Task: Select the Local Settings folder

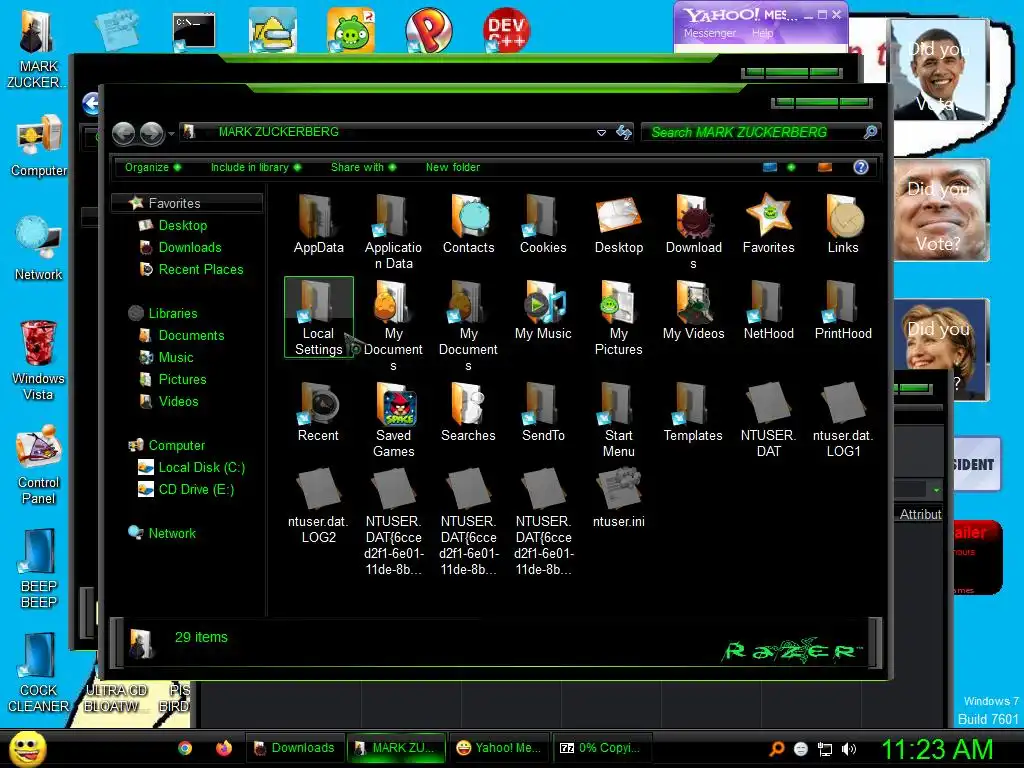Action: [319, 317]
